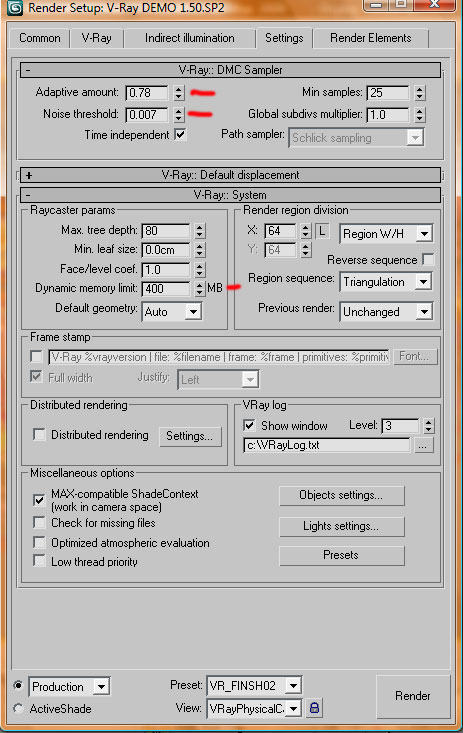Switch to the Common tab
This screenshot has height=733, width=463.
click(40, 38)
